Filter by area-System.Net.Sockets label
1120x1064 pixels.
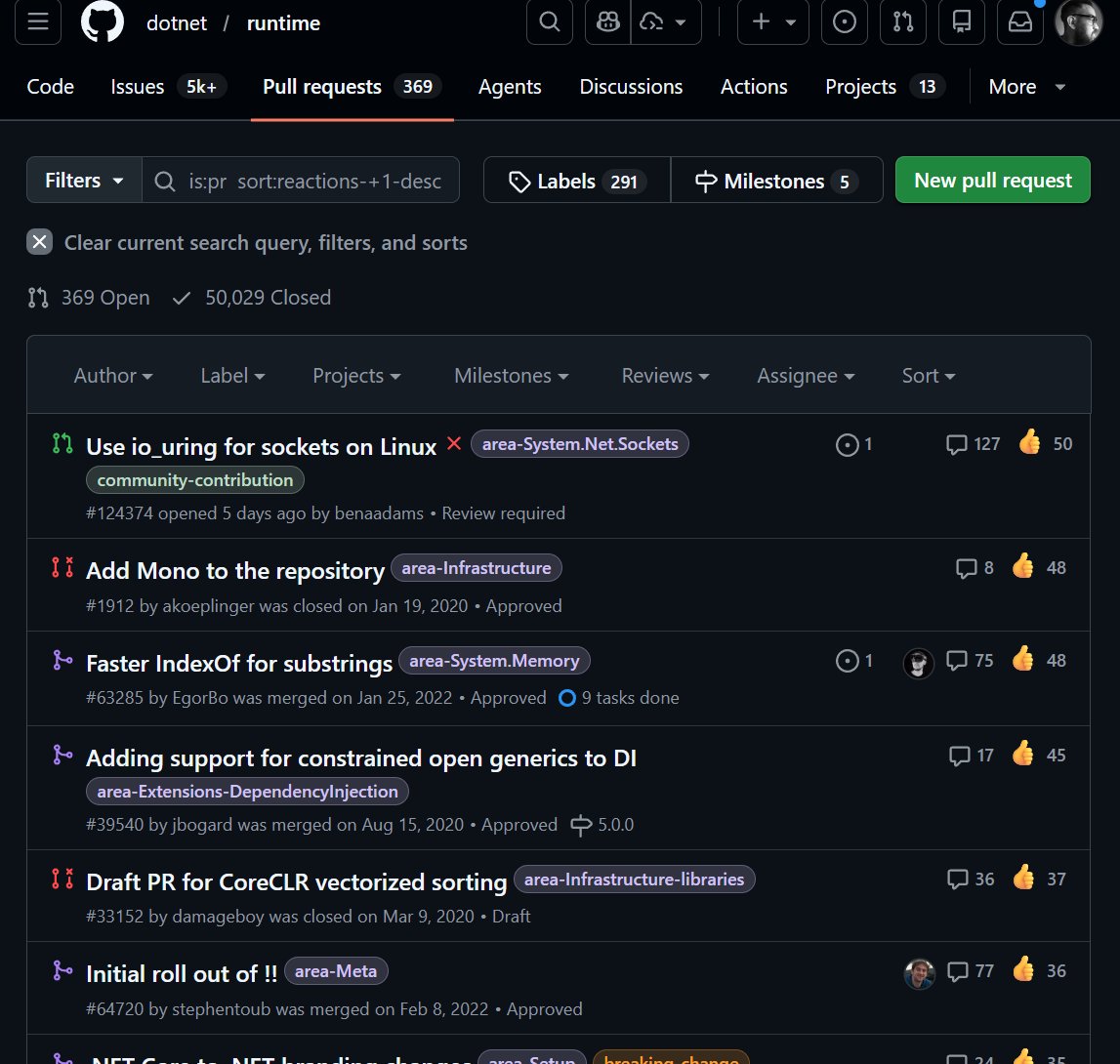pyautogui.click(x=580, y=443)
